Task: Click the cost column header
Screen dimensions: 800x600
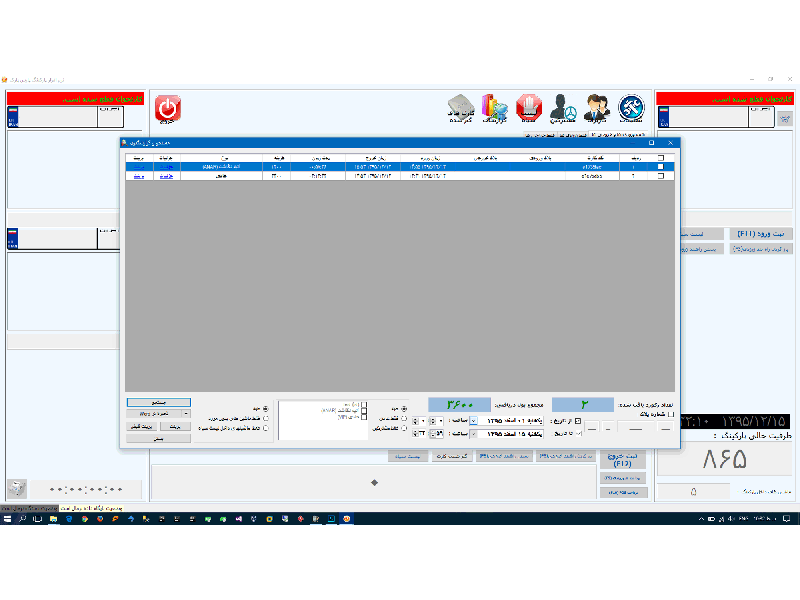Action: (276, 158)
